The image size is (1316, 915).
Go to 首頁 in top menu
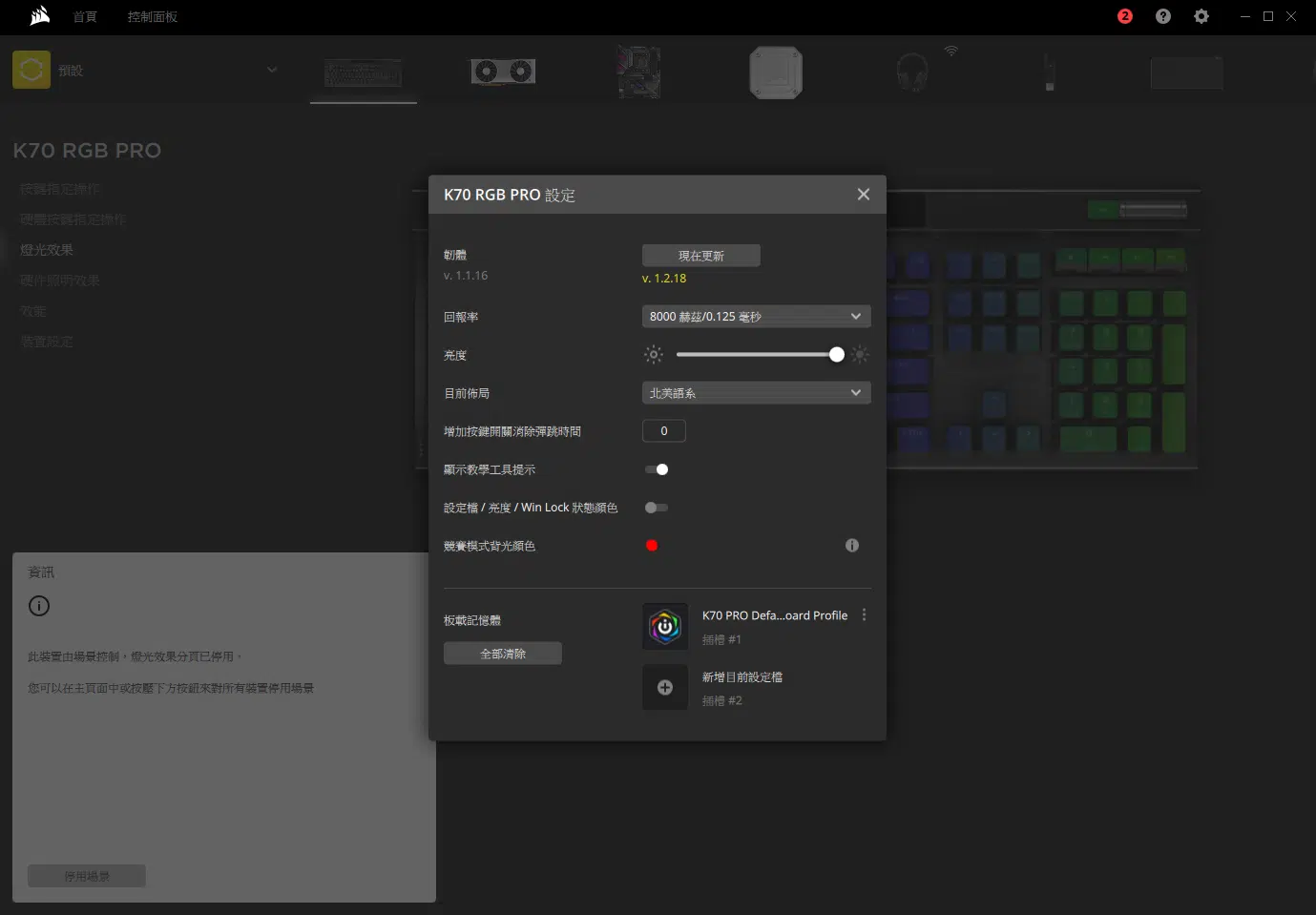click(85, 17)
